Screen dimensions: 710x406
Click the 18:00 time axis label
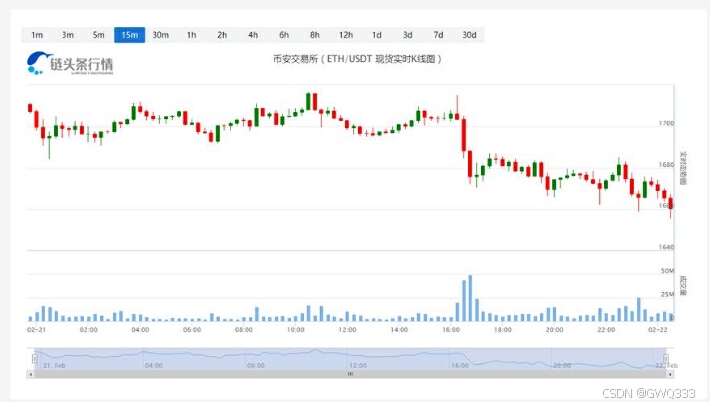(503, 330)
